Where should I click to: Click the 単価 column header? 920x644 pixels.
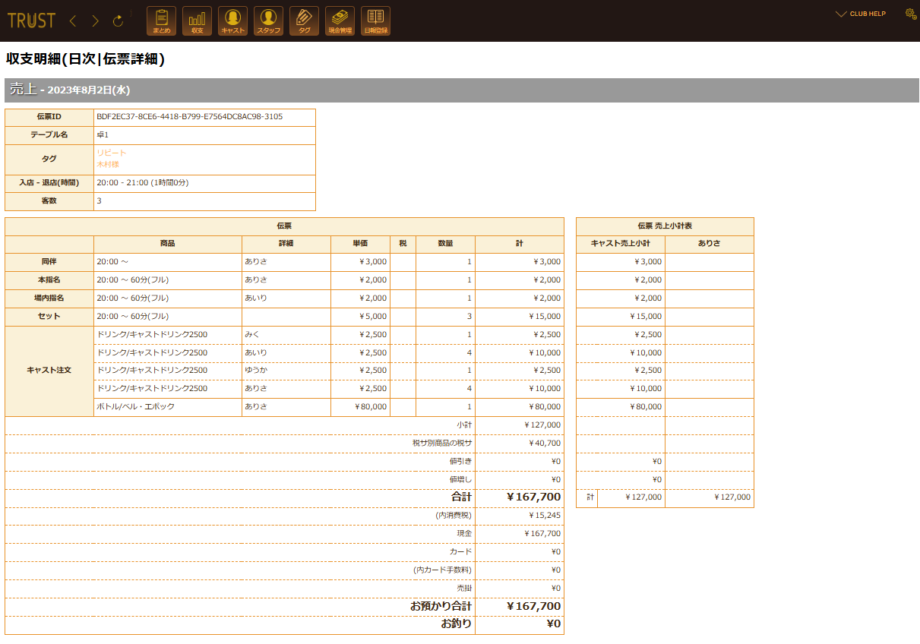[360, 244]
